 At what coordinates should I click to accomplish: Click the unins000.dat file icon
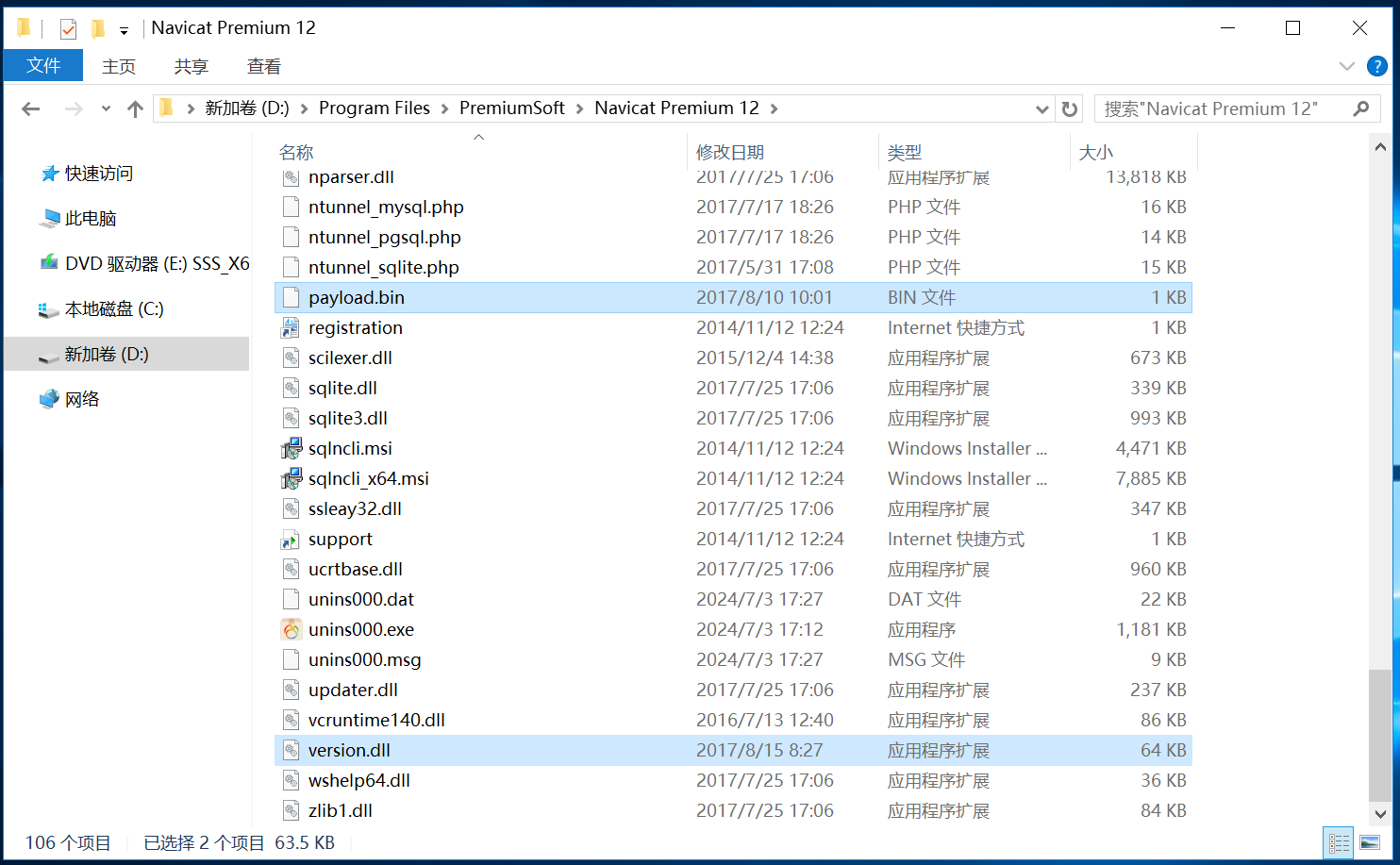pyautogui.click(x=292, y=599)
